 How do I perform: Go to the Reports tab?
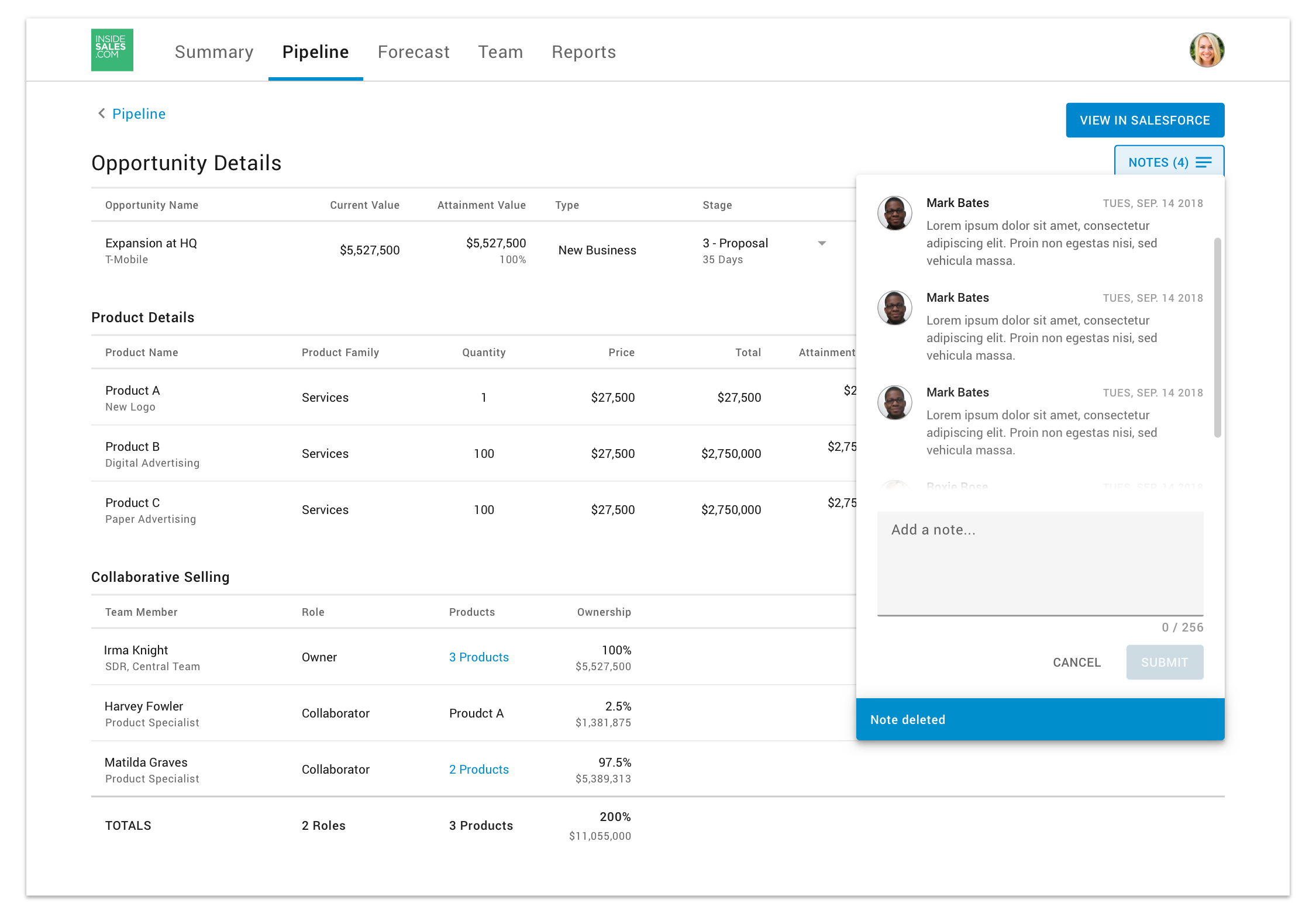tap(584, 52)
